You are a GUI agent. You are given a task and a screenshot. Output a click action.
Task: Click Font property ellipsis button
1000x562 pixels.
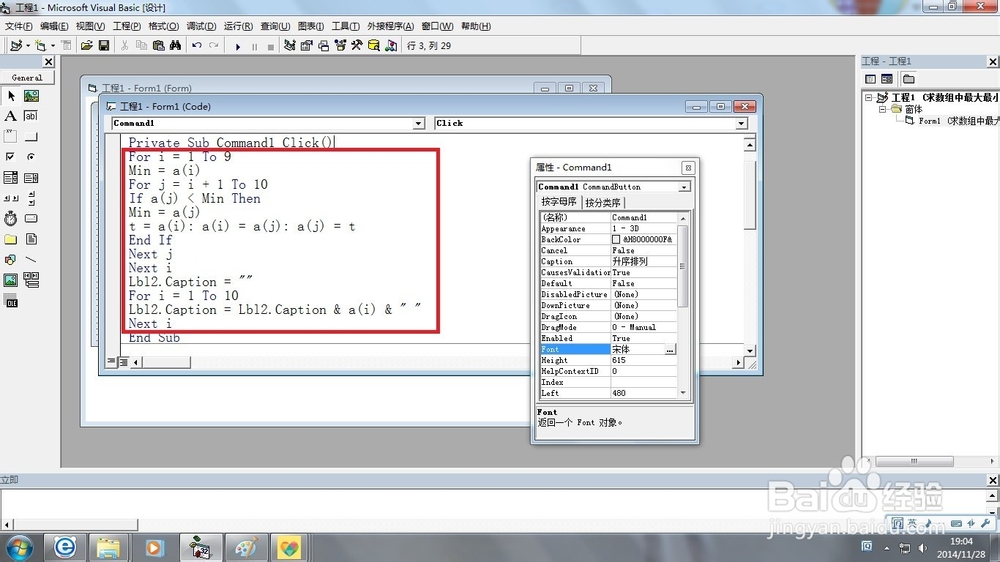(x=669, y=350)
